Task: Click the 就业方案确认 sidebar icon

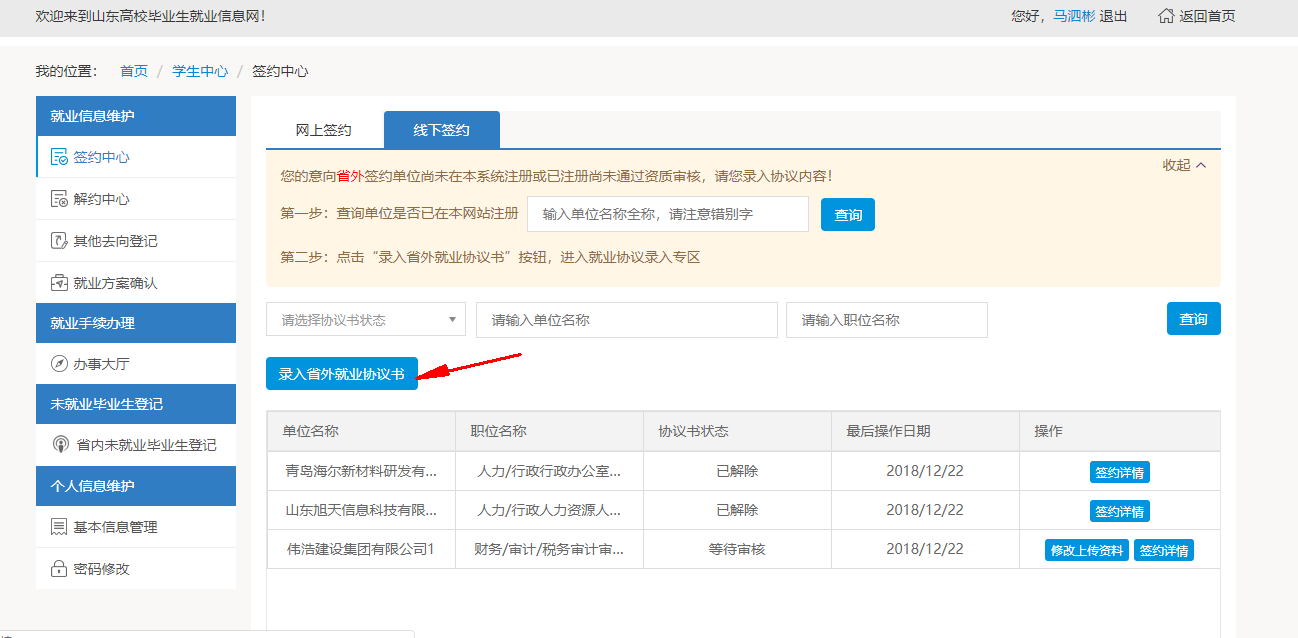Action: tap(59, 283)
